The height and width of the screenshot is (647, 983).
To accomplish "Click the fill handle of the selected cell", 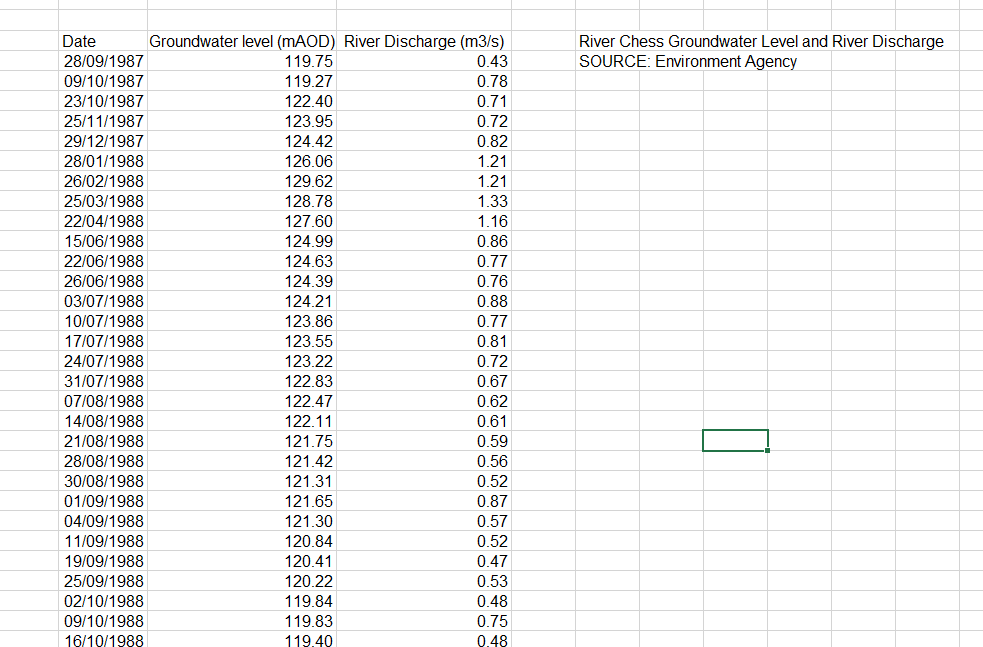I will 768,452.
